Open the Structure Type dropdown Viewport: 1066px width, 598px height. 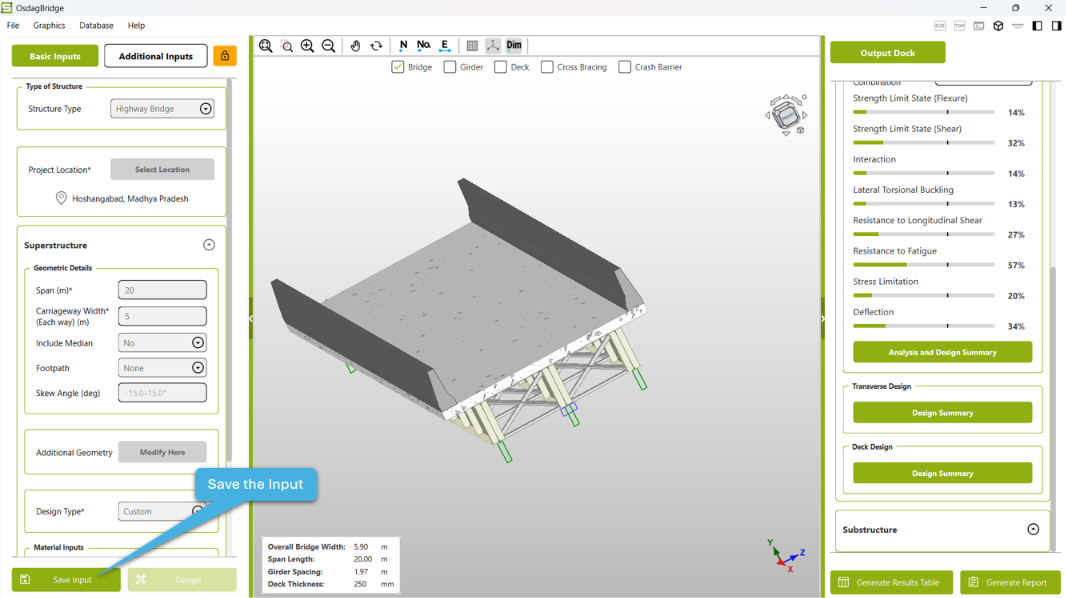(162, 109)
